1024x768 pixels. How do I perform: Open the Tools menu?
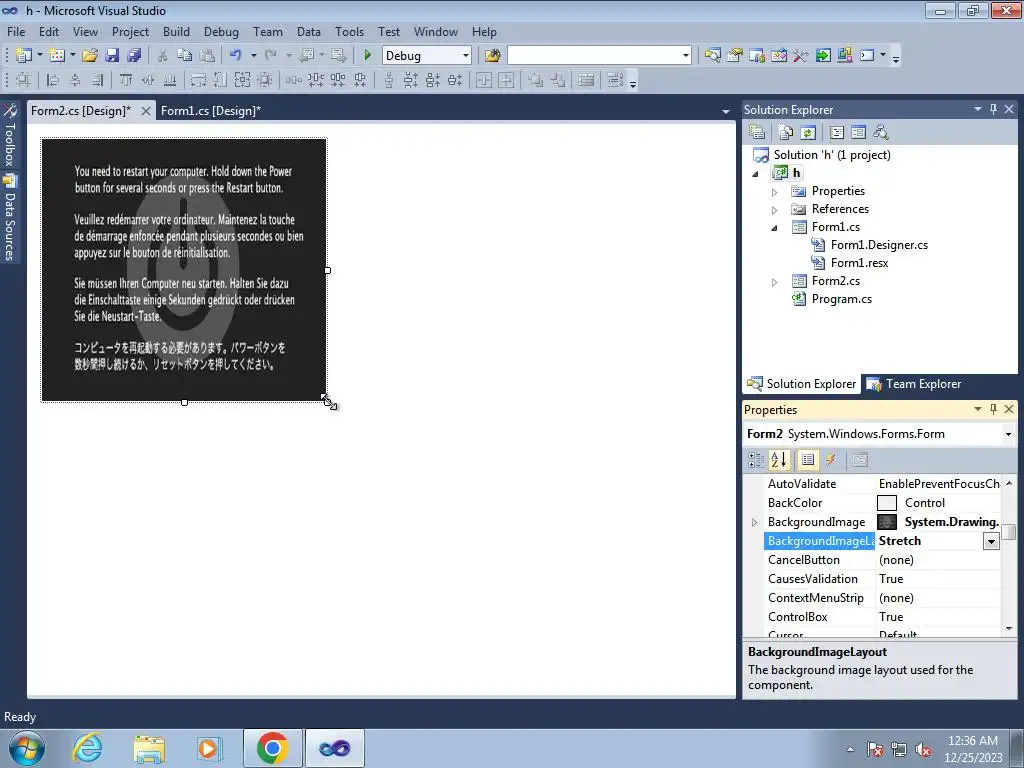349,31
